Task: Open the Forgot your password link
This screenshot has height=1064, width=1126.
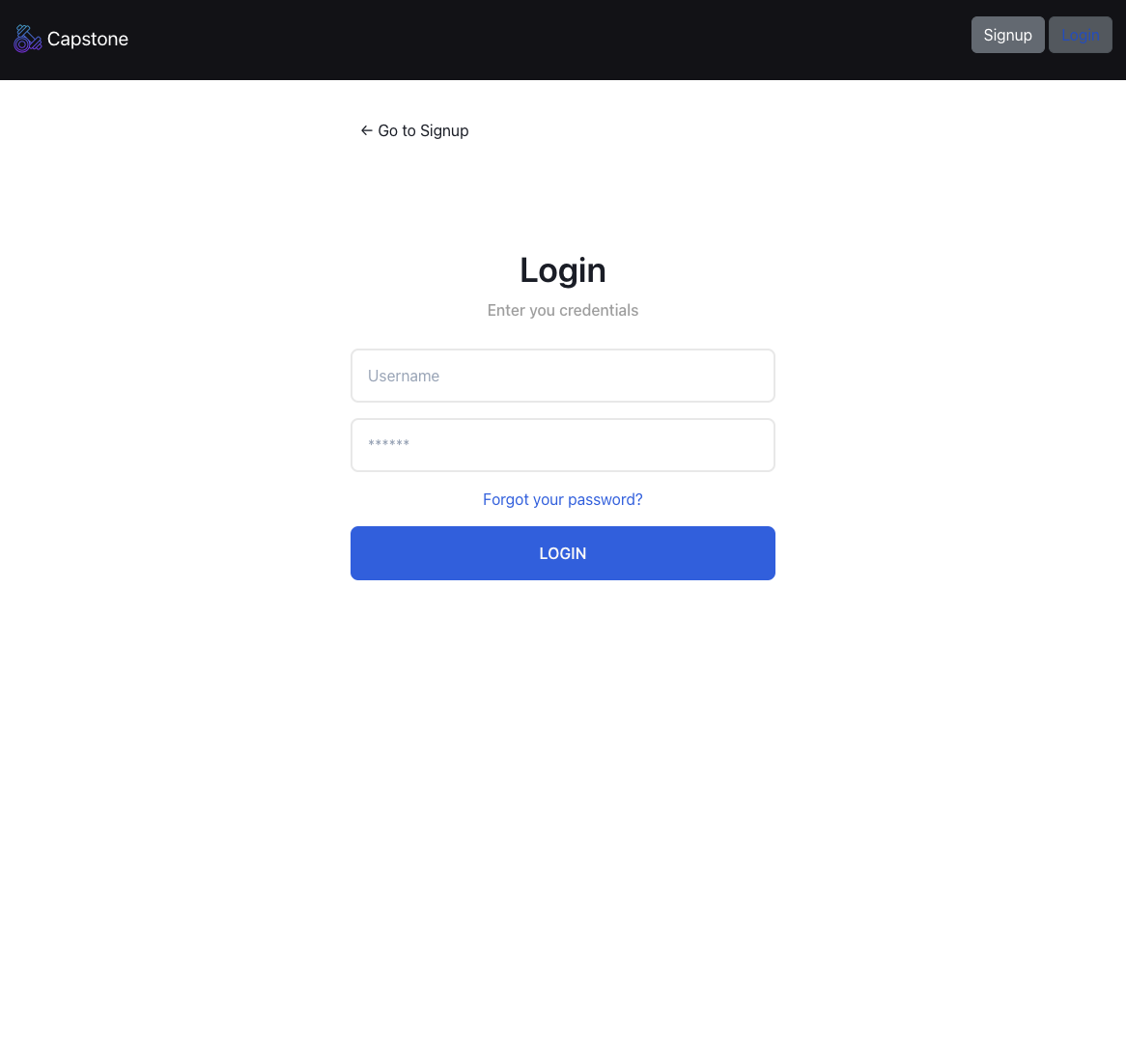Action: pyautogui.click(x=562, y=500)
